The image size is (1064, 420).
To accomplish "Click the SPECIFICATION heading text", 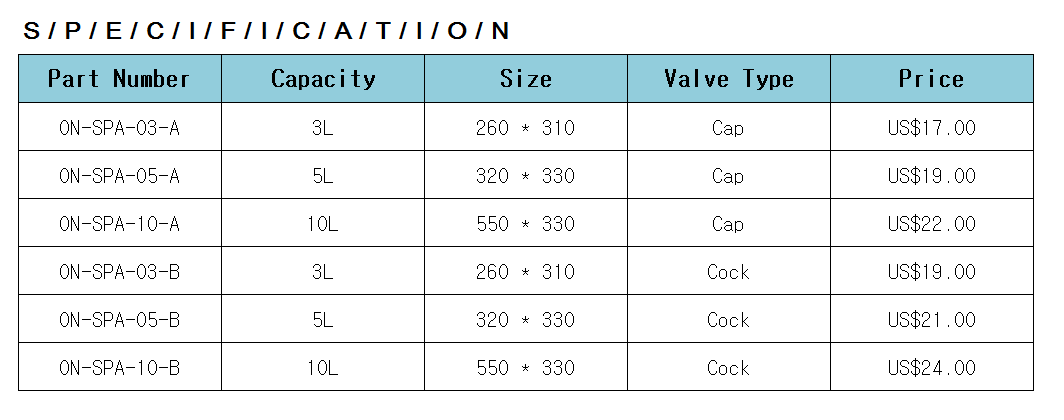I will coord(266,31).
